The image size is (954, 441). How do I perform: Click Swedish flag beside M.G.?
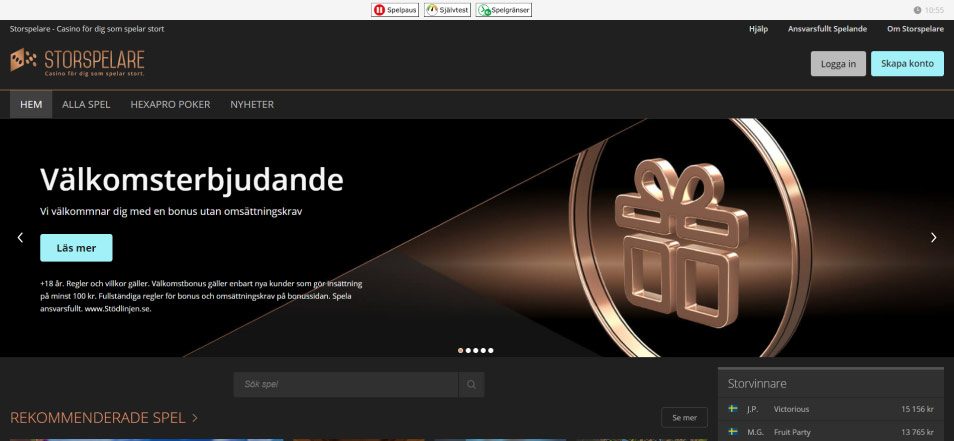tap(733, 432)
